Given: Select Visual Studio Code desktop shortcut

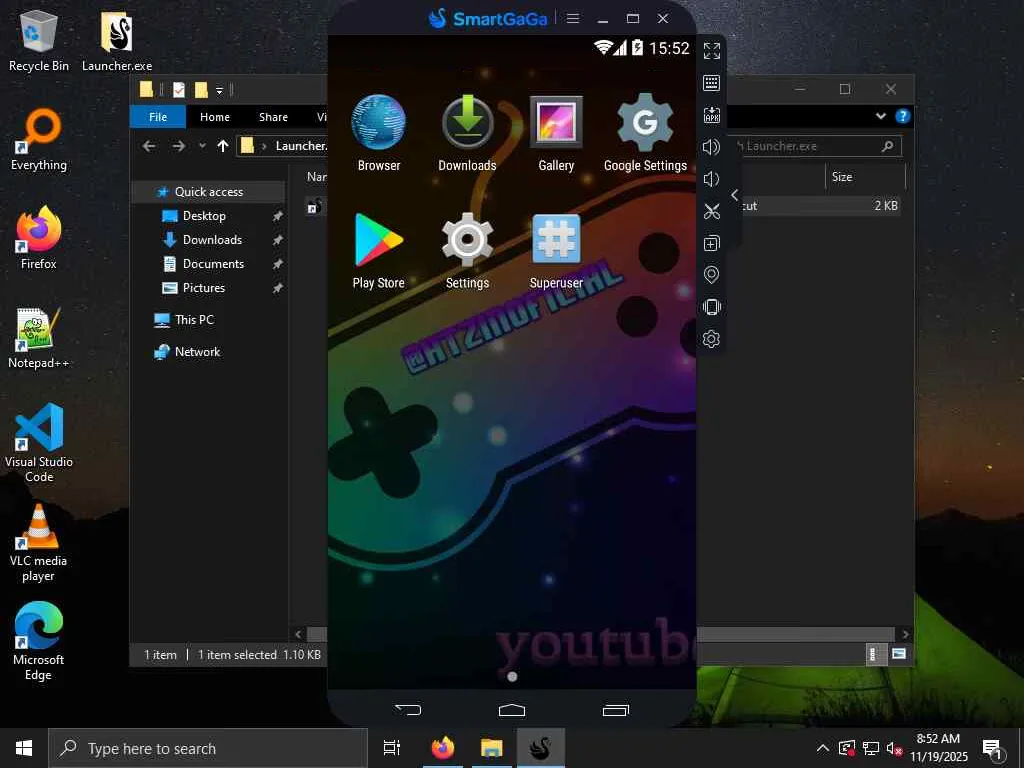Looking at the screenshot, I should pos(39,443).
